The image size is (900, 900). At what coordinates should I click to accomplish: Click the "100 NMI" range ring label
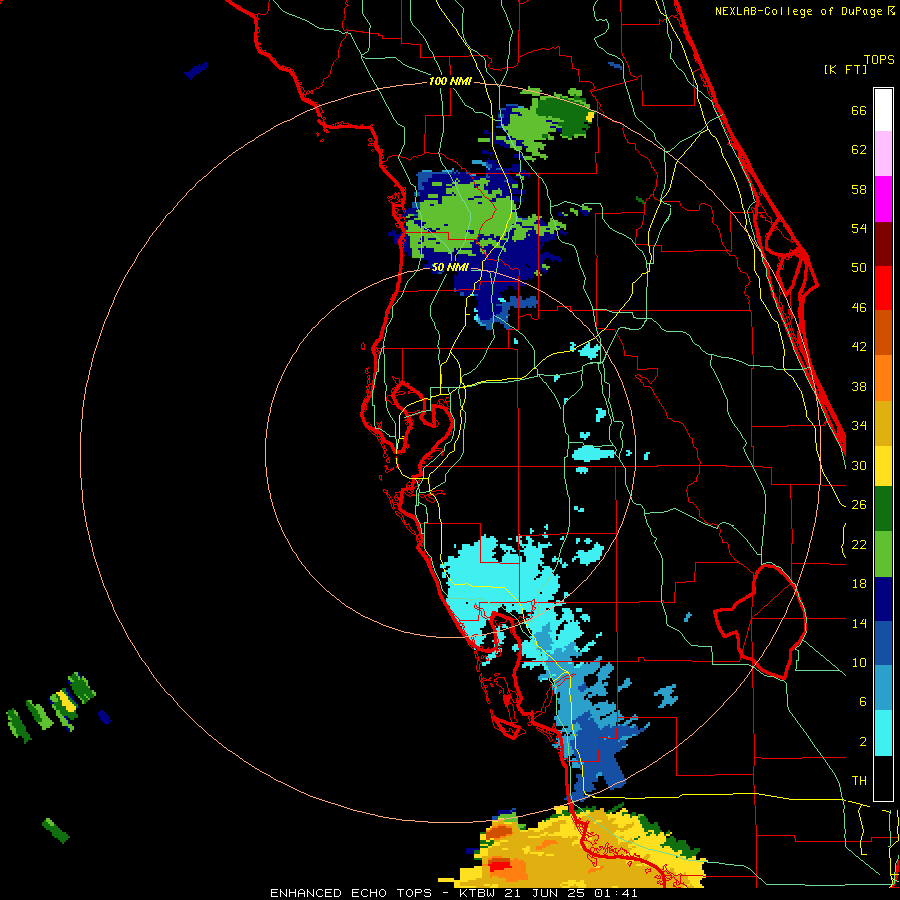[451, 82]
